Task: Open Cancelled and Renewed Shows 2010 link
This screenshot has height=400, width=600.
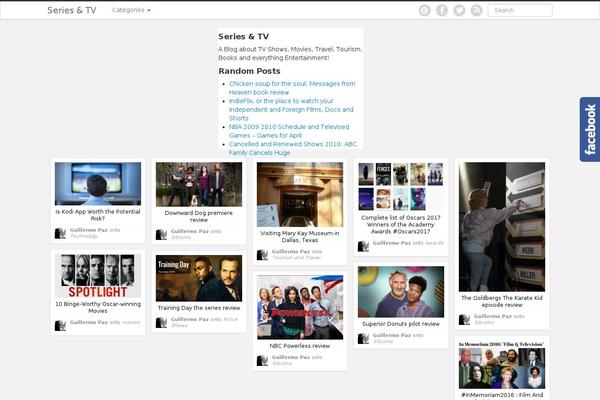Action: 293,149
